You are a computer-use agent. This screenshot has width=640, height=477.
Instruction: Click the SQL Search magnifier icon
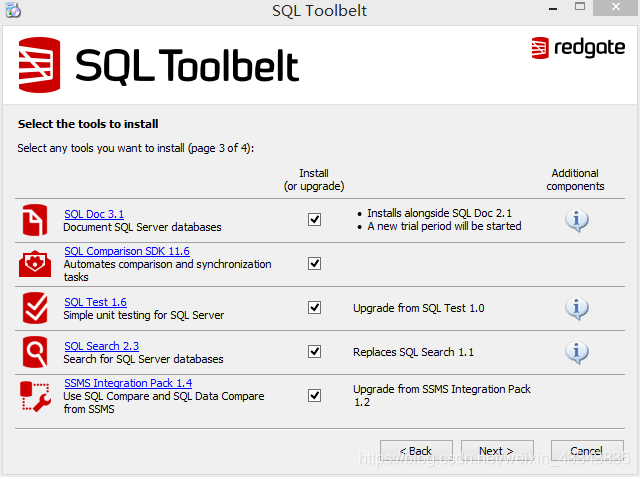point(35,352)
